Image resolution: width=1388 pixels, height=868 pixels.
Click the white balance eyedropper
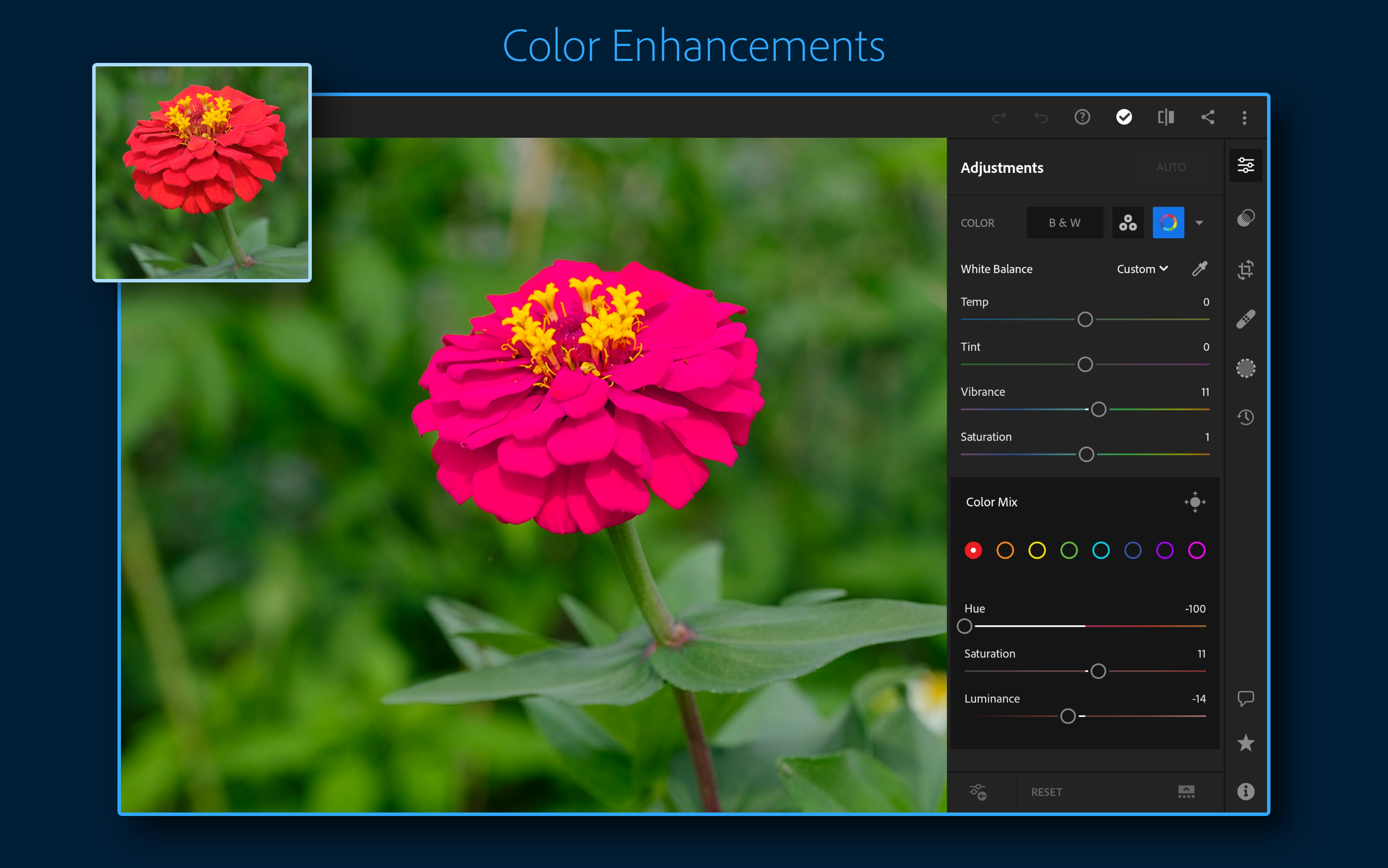coord(1200,269)
